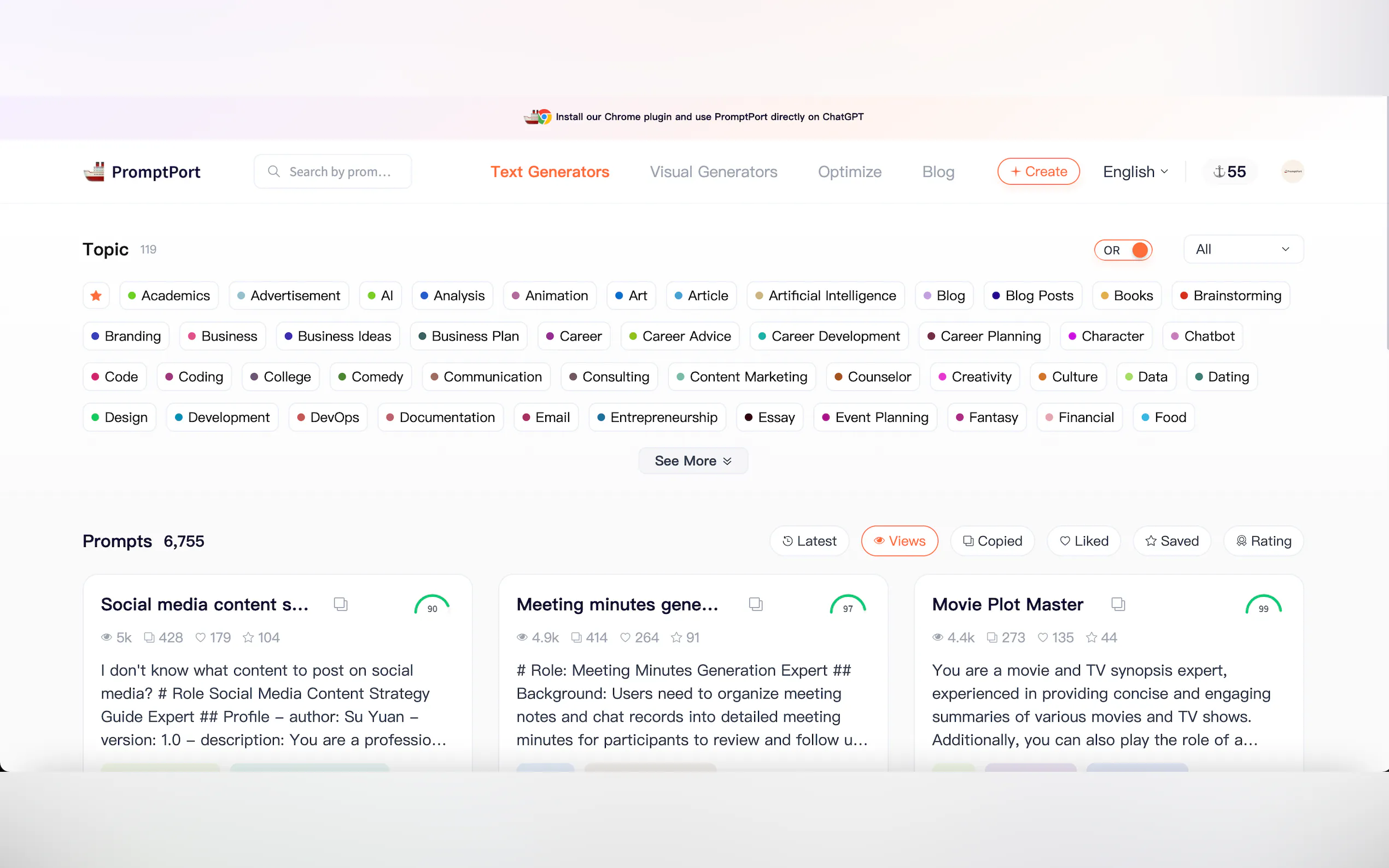Open the All filter dropdown

1243,249
